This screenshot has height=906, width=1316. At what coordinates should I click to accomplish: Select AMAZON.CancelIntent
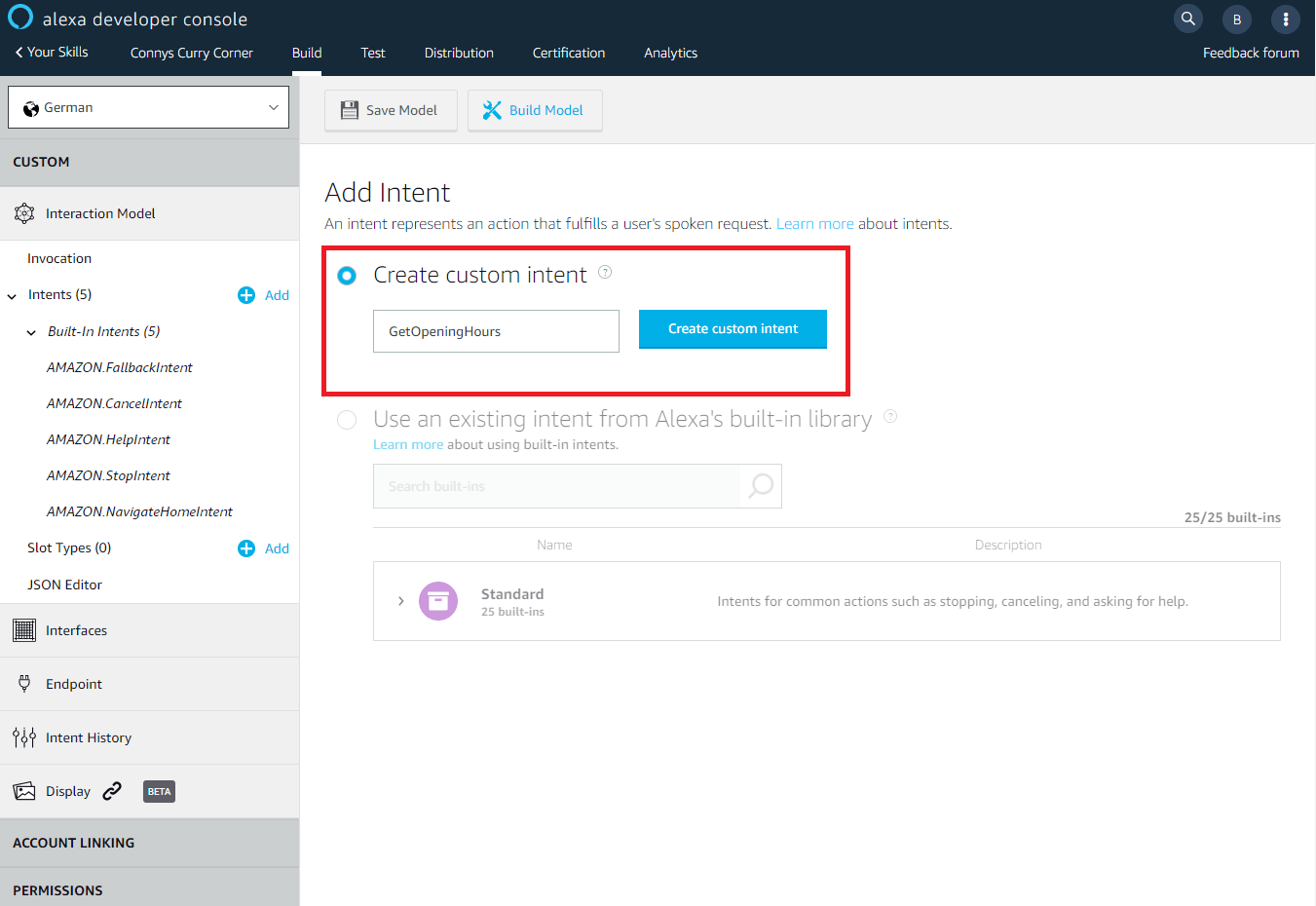(114, 403)
